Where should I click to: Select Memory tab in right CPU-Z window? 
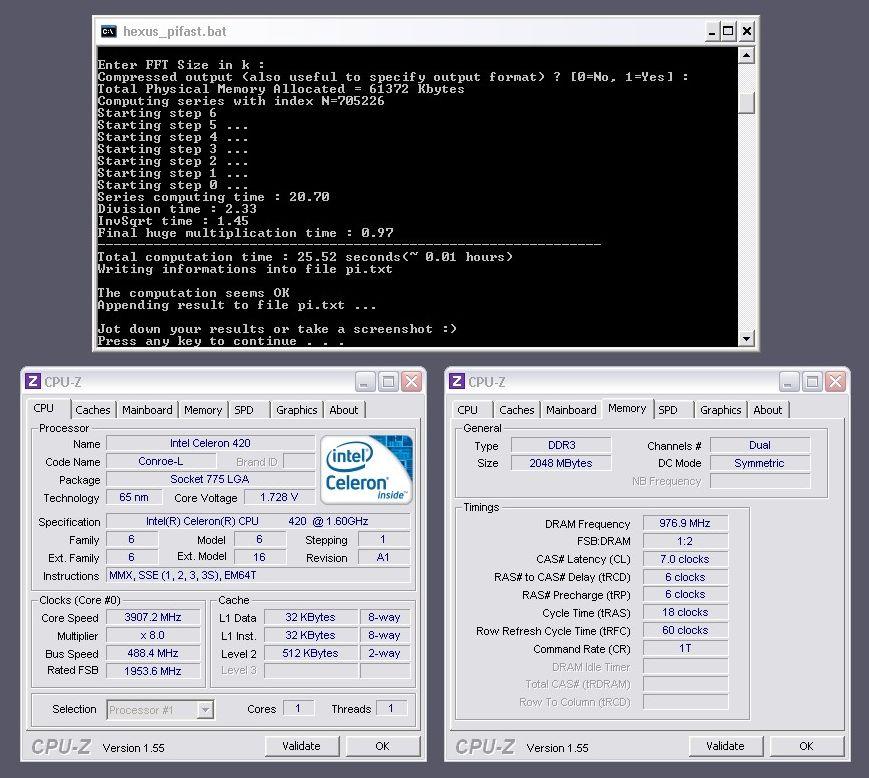pyautogui.click(x=627, y=408)
